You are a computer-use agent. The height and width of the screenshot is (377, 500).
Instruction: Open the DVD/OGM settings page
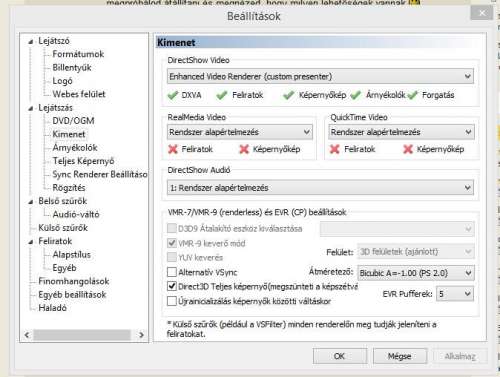(x=73, y=121)
